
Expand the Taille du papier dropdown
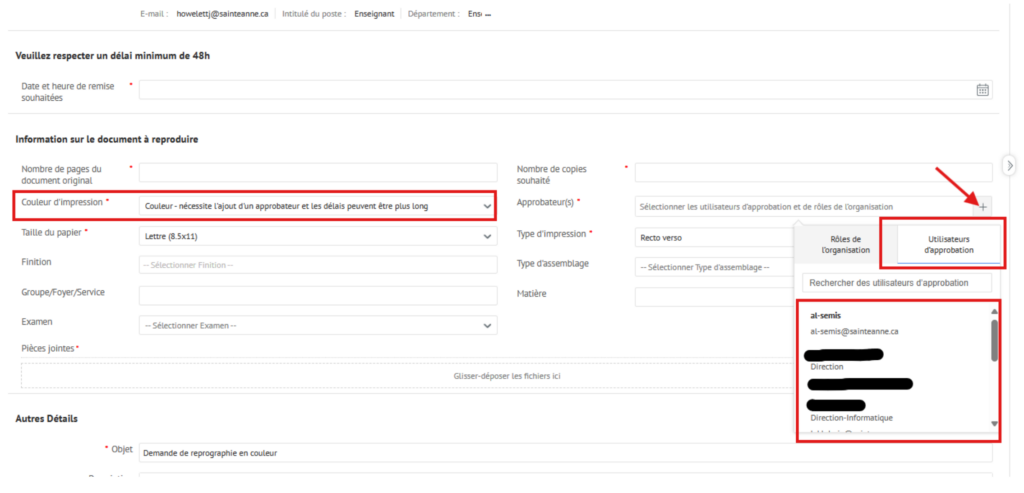(x=318, y=236)
